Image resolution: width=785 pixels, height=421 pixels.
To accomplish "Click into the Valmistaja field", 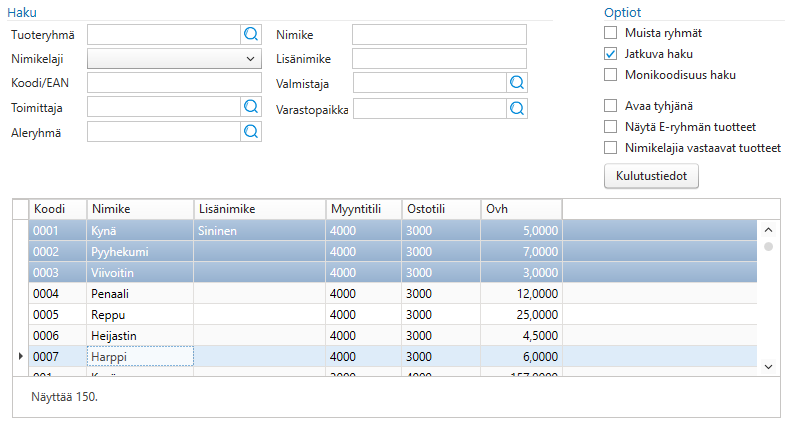I will coord(430,83).
